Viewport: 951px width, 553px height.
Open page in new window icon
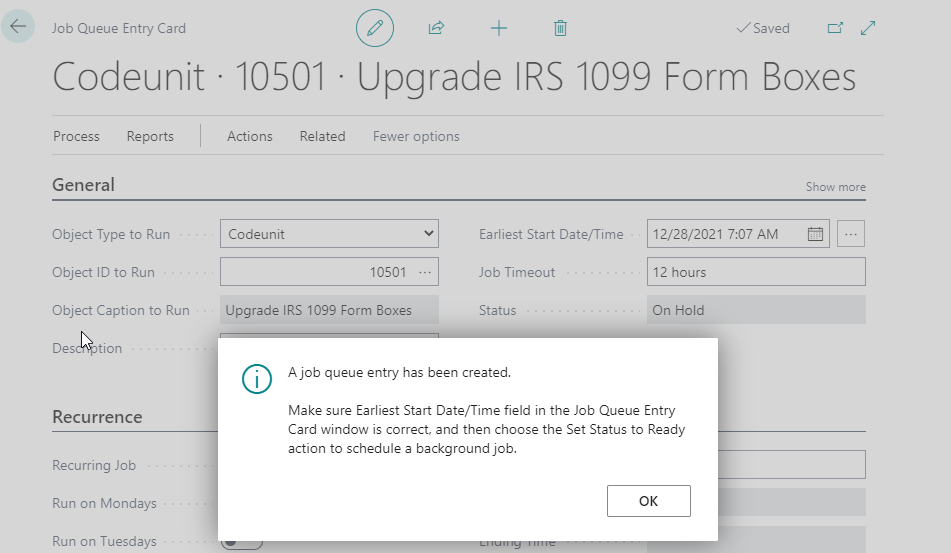835,28
